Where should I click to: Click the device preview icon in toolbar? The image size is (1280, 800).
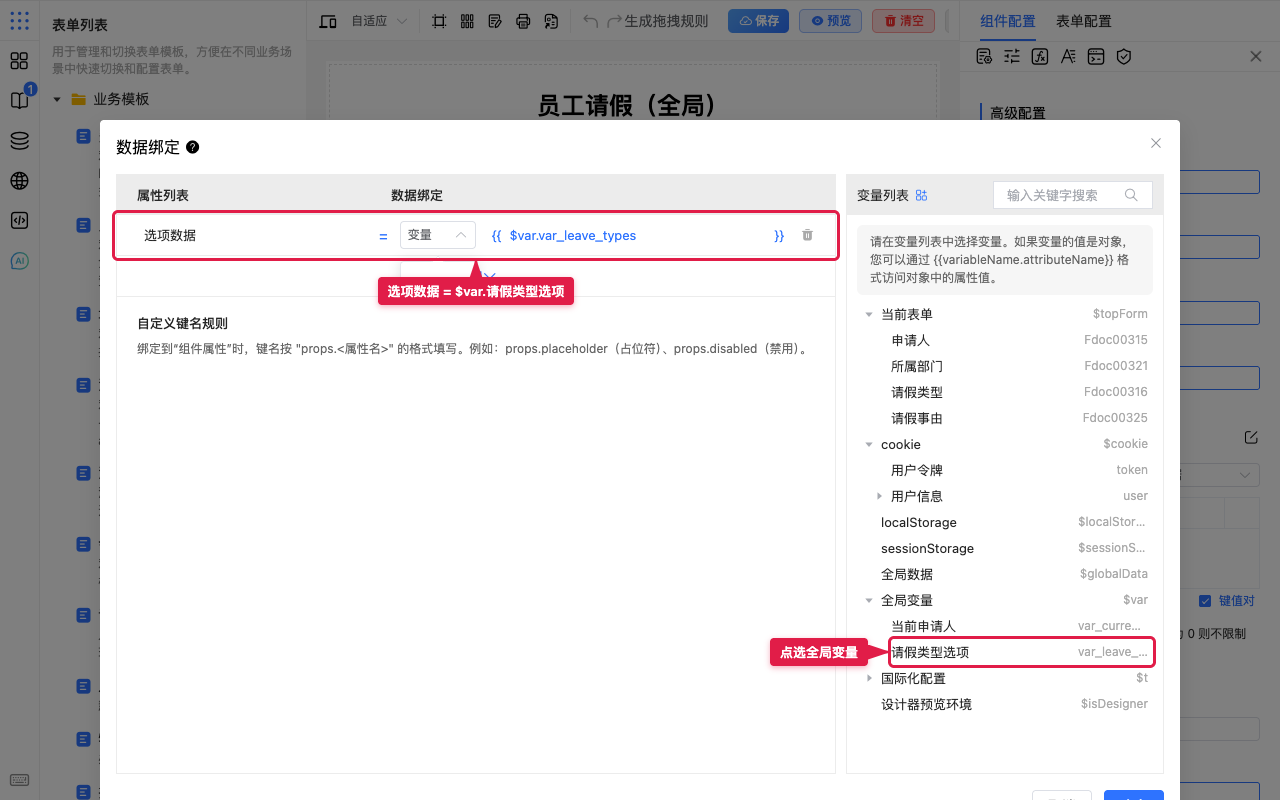click(x=327, y=21)
